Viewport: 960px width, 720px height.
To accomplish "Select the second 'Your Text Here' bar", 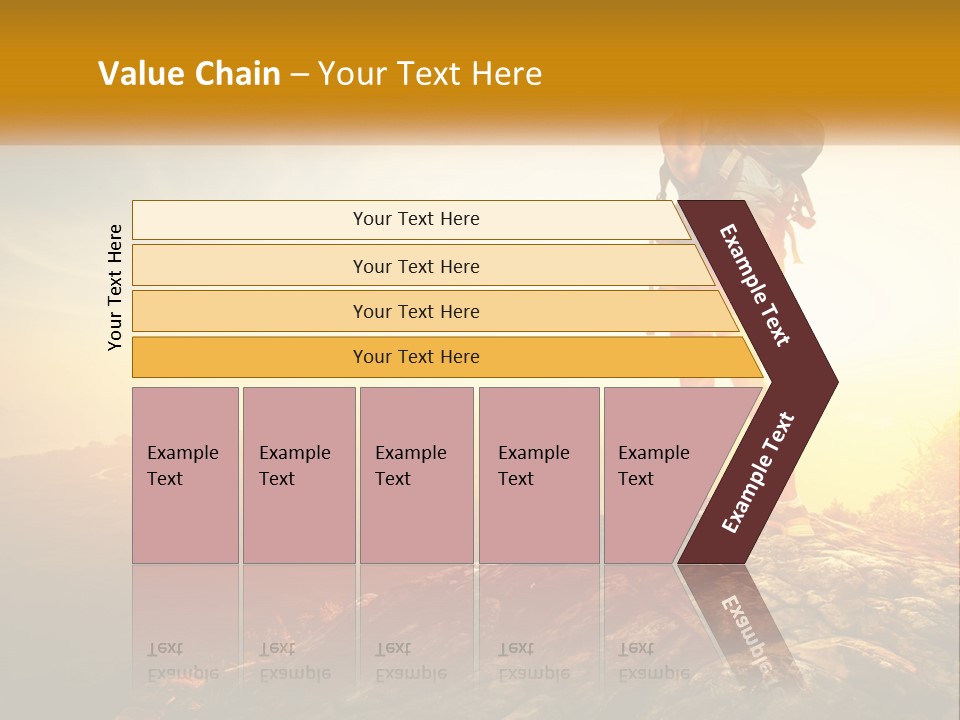I will click(422, 265).
